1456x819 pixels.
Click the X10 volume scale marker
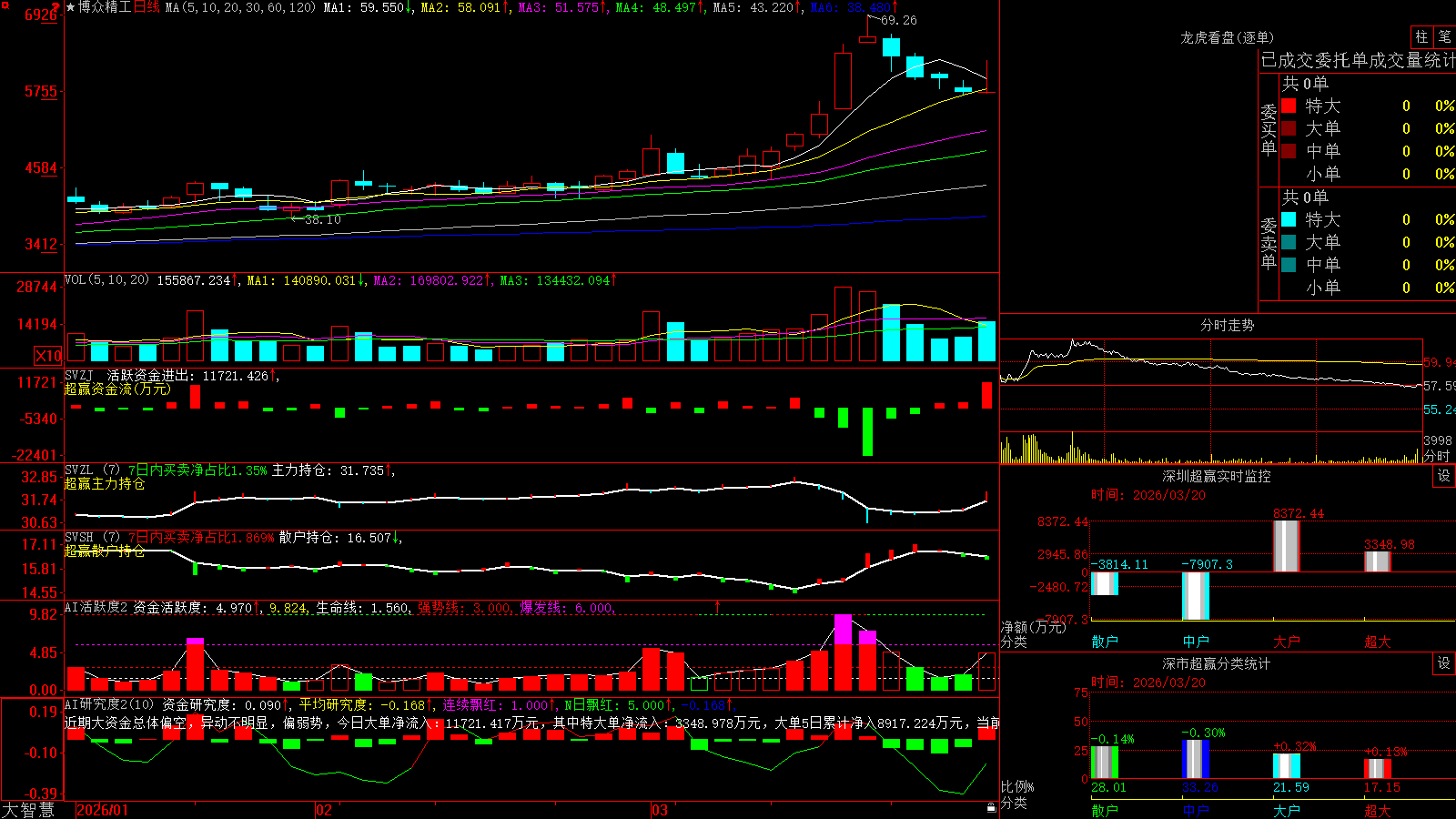[48, 356]
